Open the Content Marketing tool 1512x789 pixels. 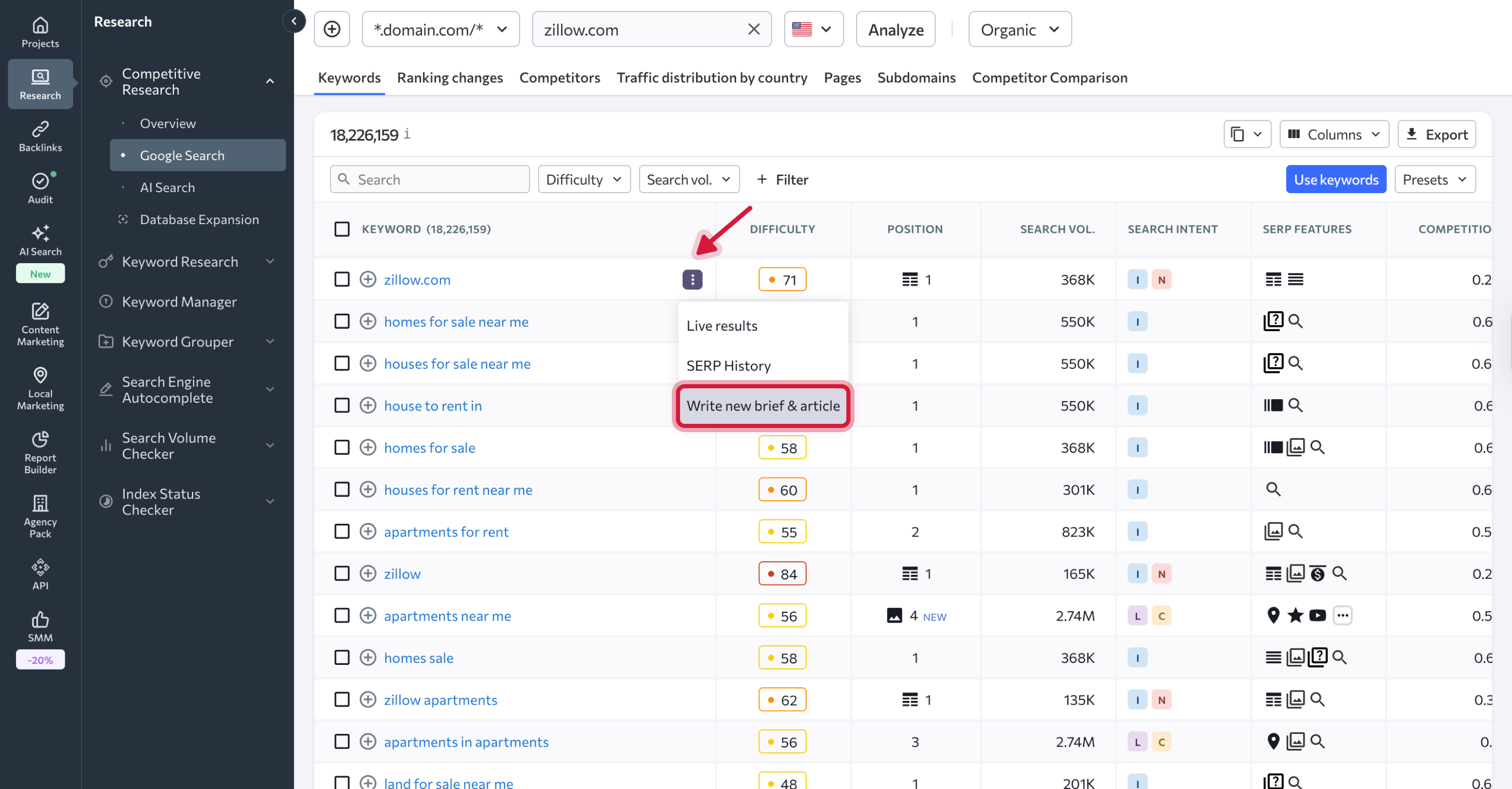click(x=40, y=323)
